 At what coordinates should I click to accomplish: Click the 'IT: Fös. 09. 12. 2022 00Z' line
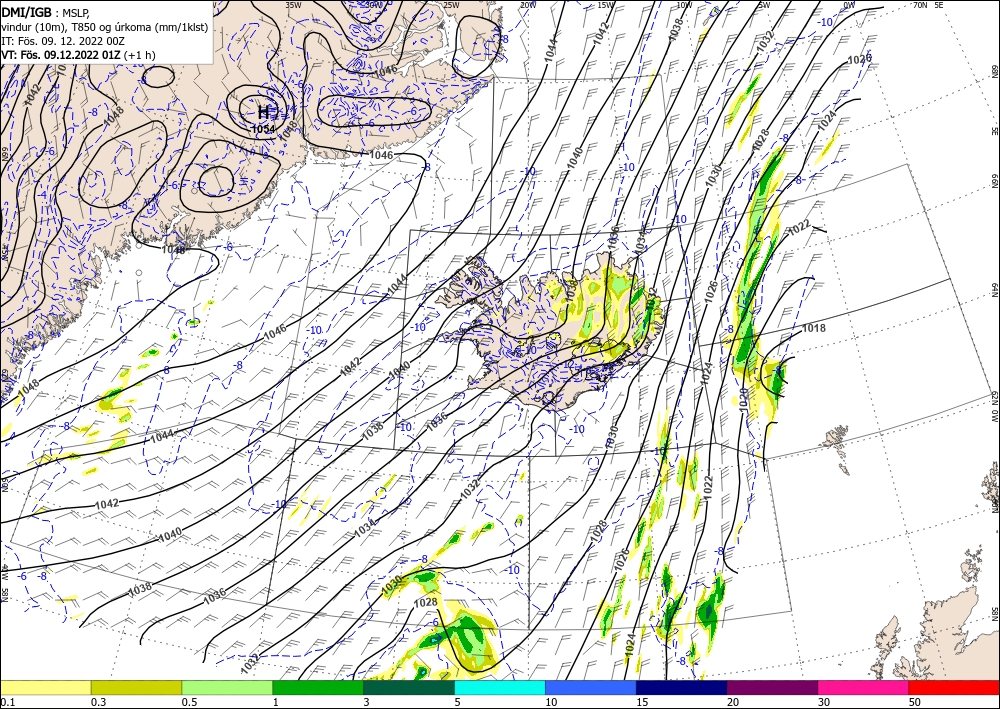click(x=62, y=41)
